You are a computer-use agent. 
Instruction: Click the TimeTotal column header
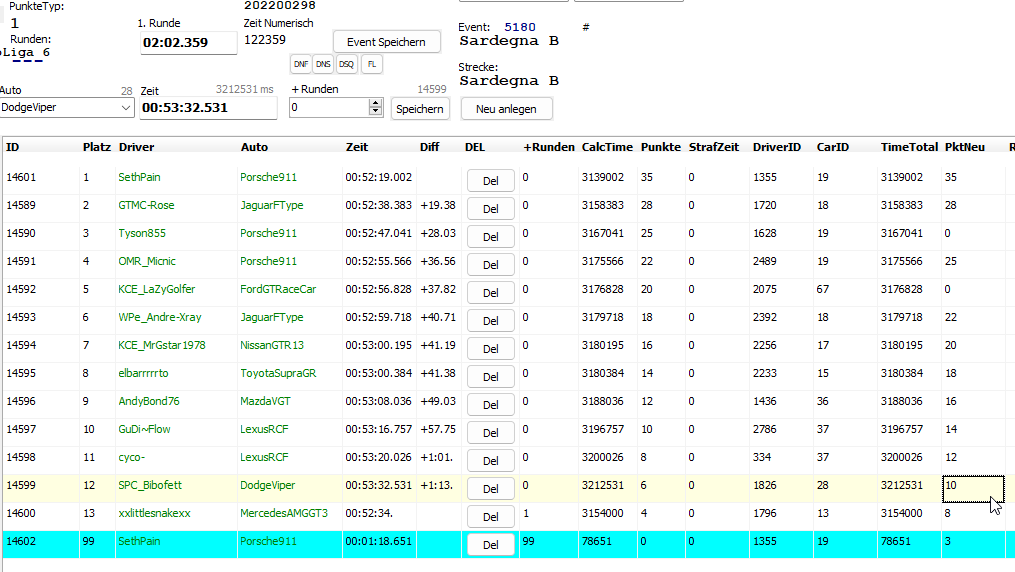click(x=908, y=147)
